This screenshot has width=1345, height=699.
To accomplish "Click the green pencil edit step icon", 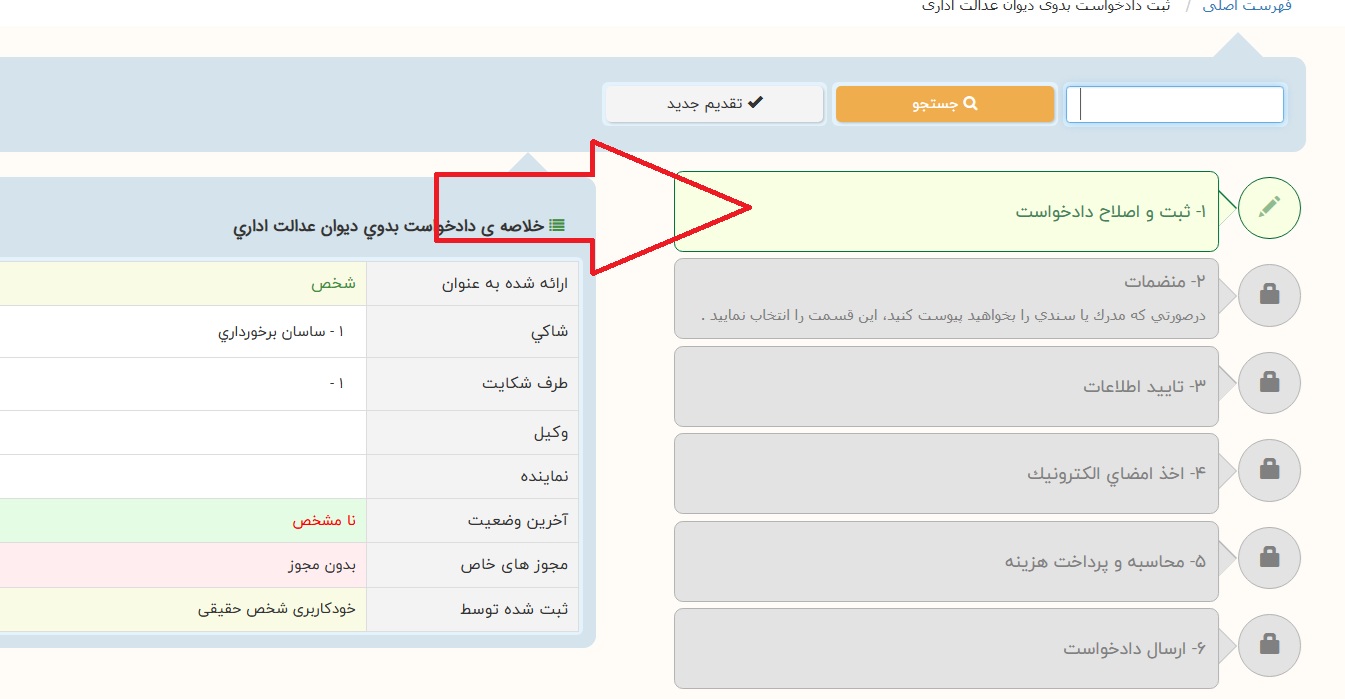I will click(1269, 208).
